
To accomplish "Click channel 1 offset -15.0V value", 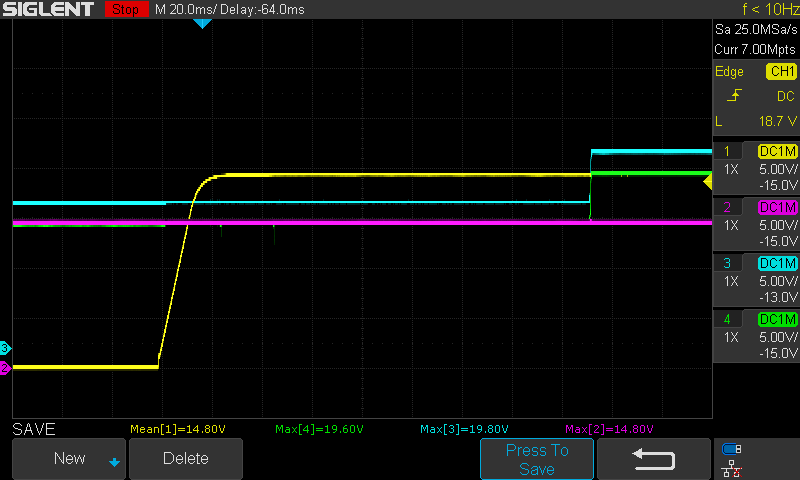I will click(x=778, y=185).
